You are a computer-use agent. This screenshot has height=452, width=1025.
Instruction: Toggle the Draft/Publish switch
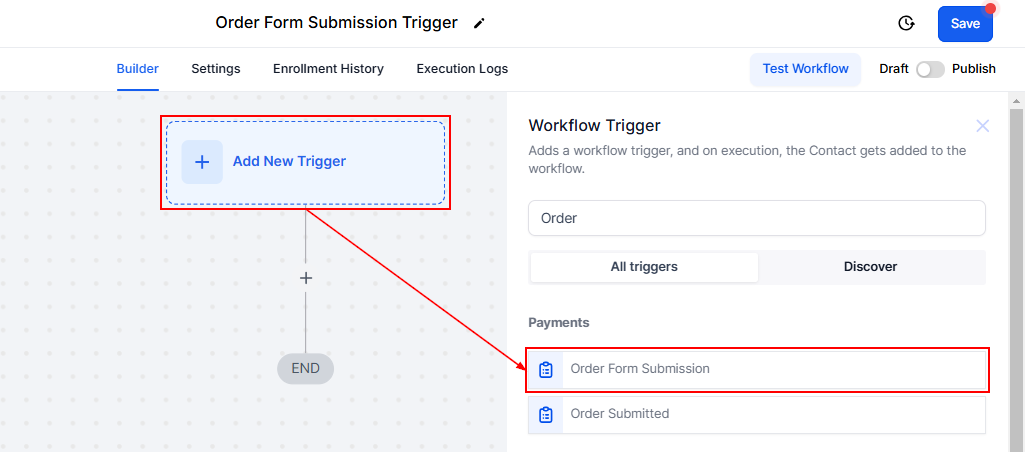coord(930,69)
